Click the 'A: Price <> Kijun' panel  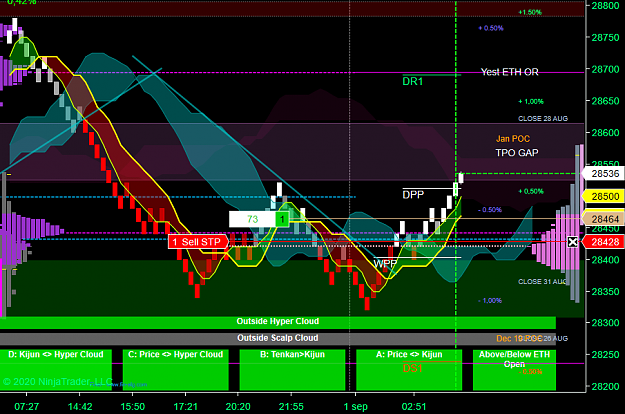pos(409,370)
